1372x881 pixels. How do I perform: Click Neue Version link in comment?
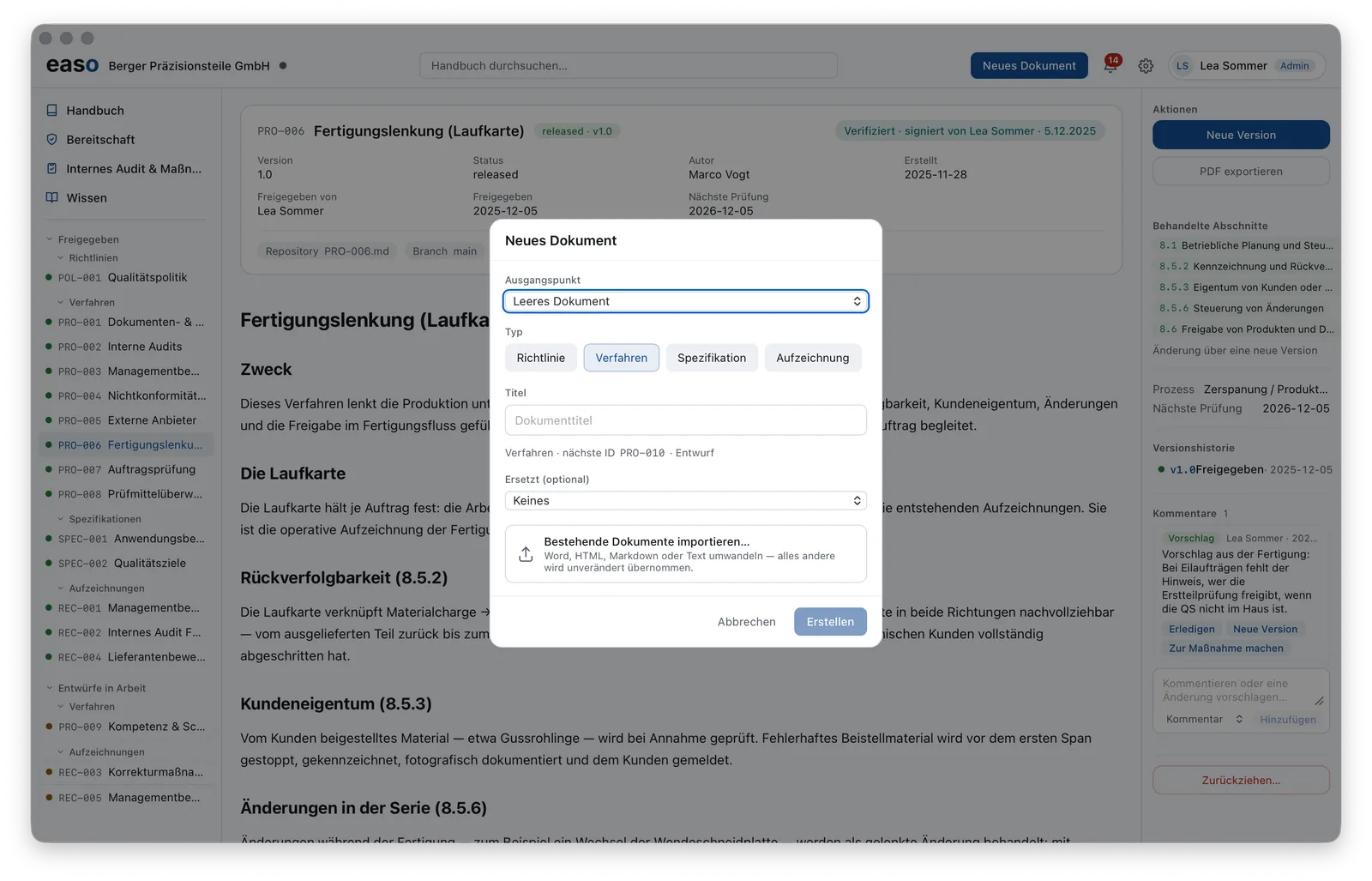1265,629
